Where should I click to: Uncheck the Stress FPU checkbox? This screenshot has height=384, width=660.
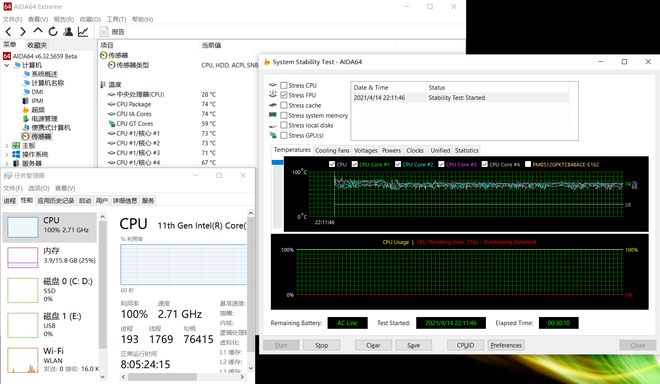click(284, 95)
